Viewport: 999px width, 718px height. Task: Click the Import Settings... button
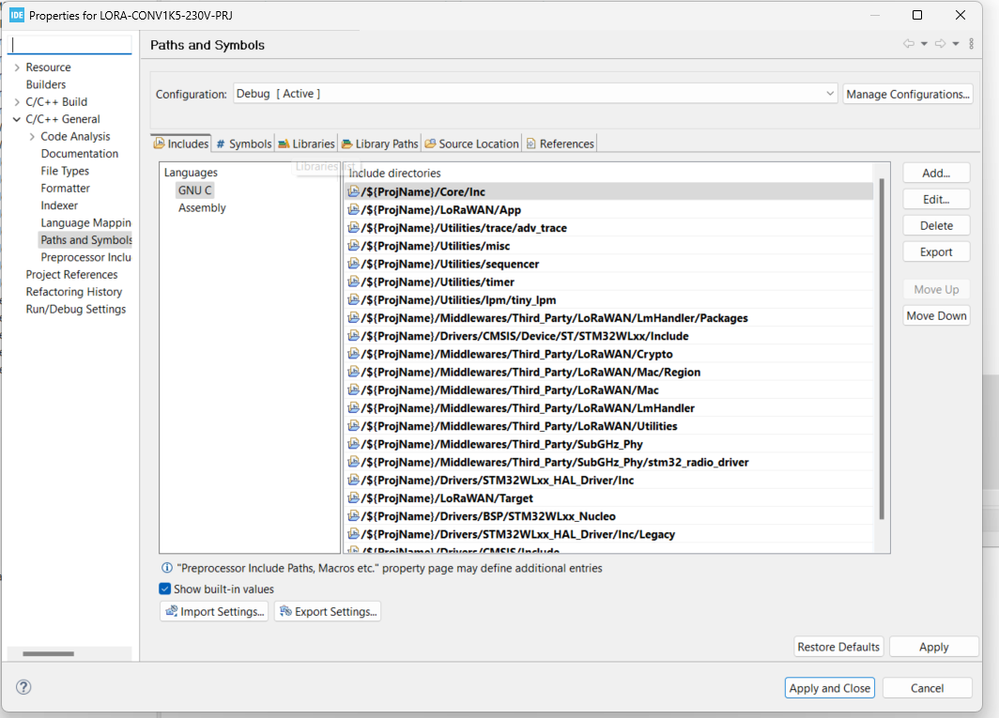pos(215,612)
